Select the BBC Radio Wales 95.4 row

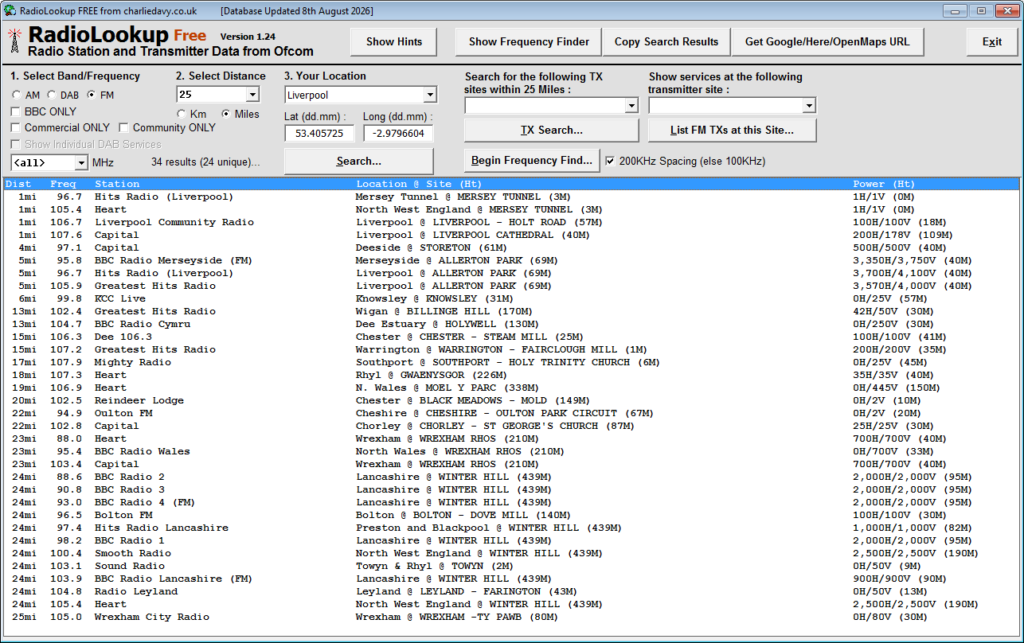pos(511,451)
